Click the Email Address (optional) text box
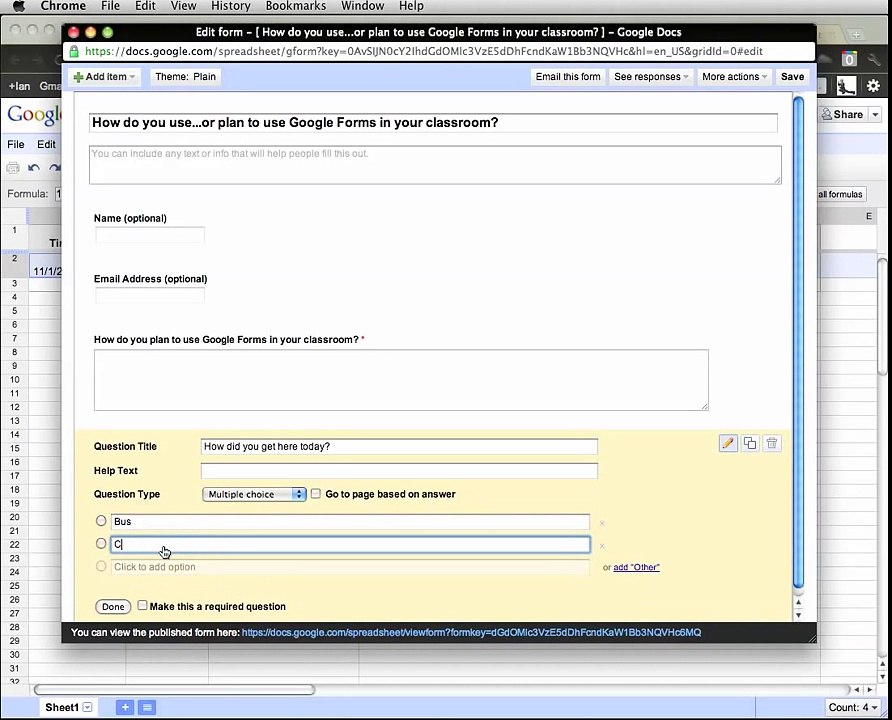Image resolution: width=892 pixels, height=720 pixels. pos(150,295)
